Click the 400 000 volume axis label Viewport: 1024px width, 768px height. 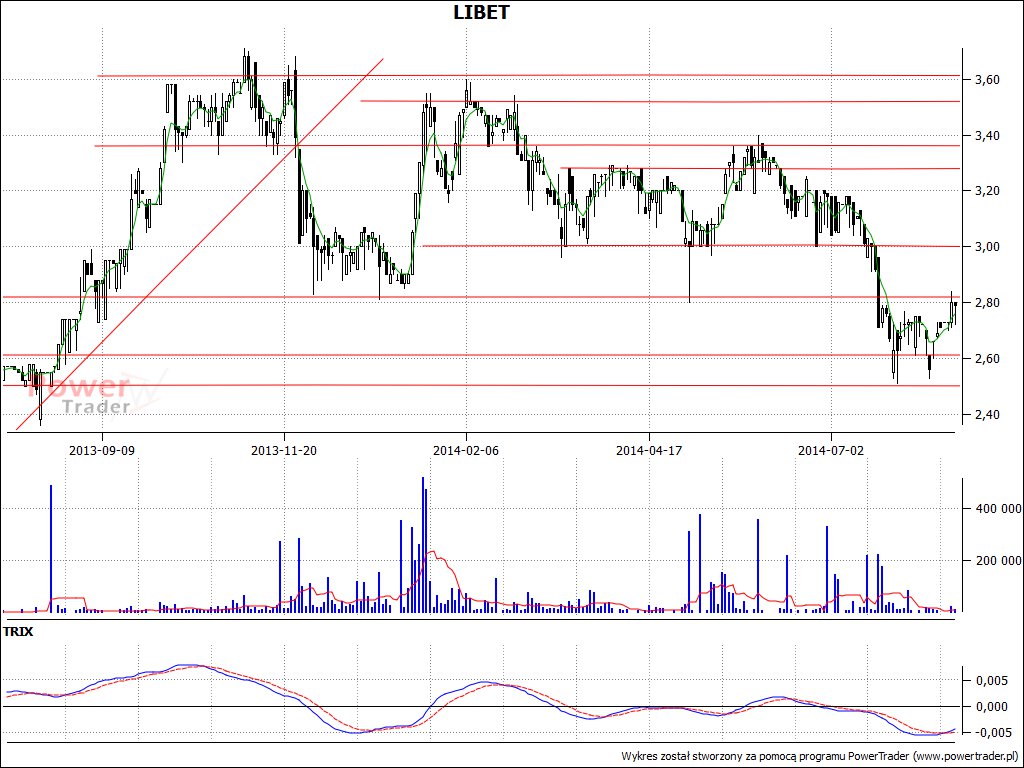point(997,509)
